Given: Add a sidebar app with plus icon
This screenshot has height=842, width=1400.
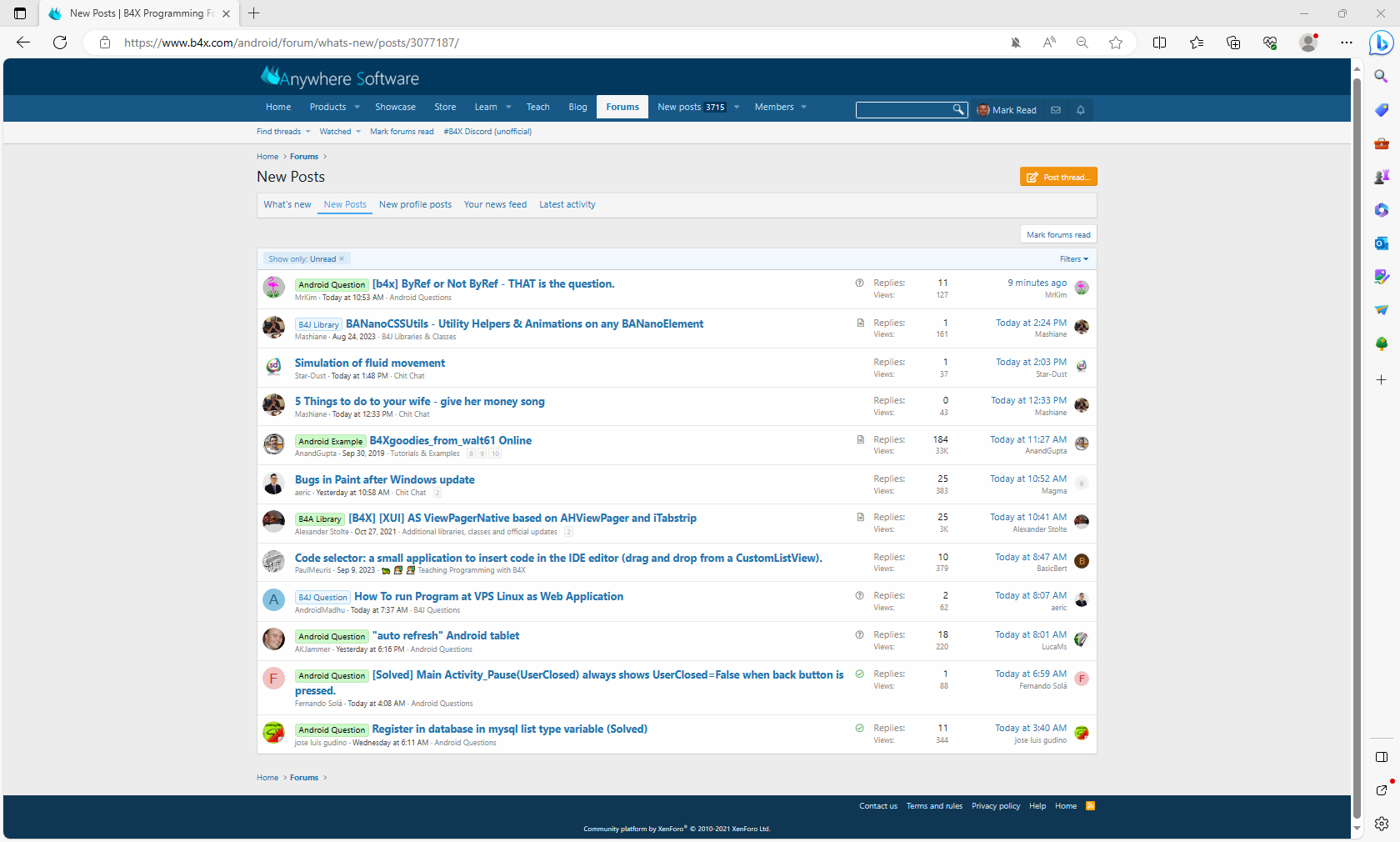Looking at the screenshot, I should [x=1382, y=380].
